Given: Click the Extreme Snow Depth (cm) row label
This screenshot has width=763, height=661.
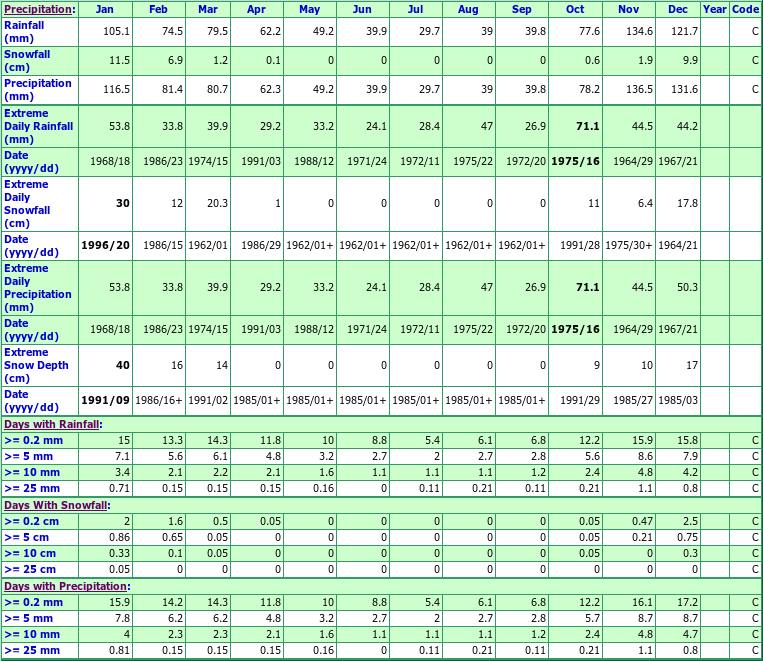Looking at the screenshot, I should (x=36, y=365).
